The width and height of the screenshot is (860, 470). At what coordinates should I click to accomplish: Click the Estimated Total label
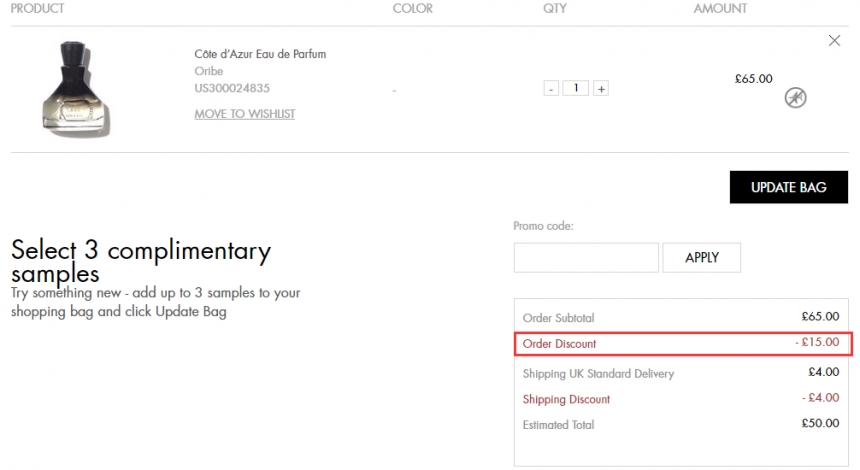point(558,425)
